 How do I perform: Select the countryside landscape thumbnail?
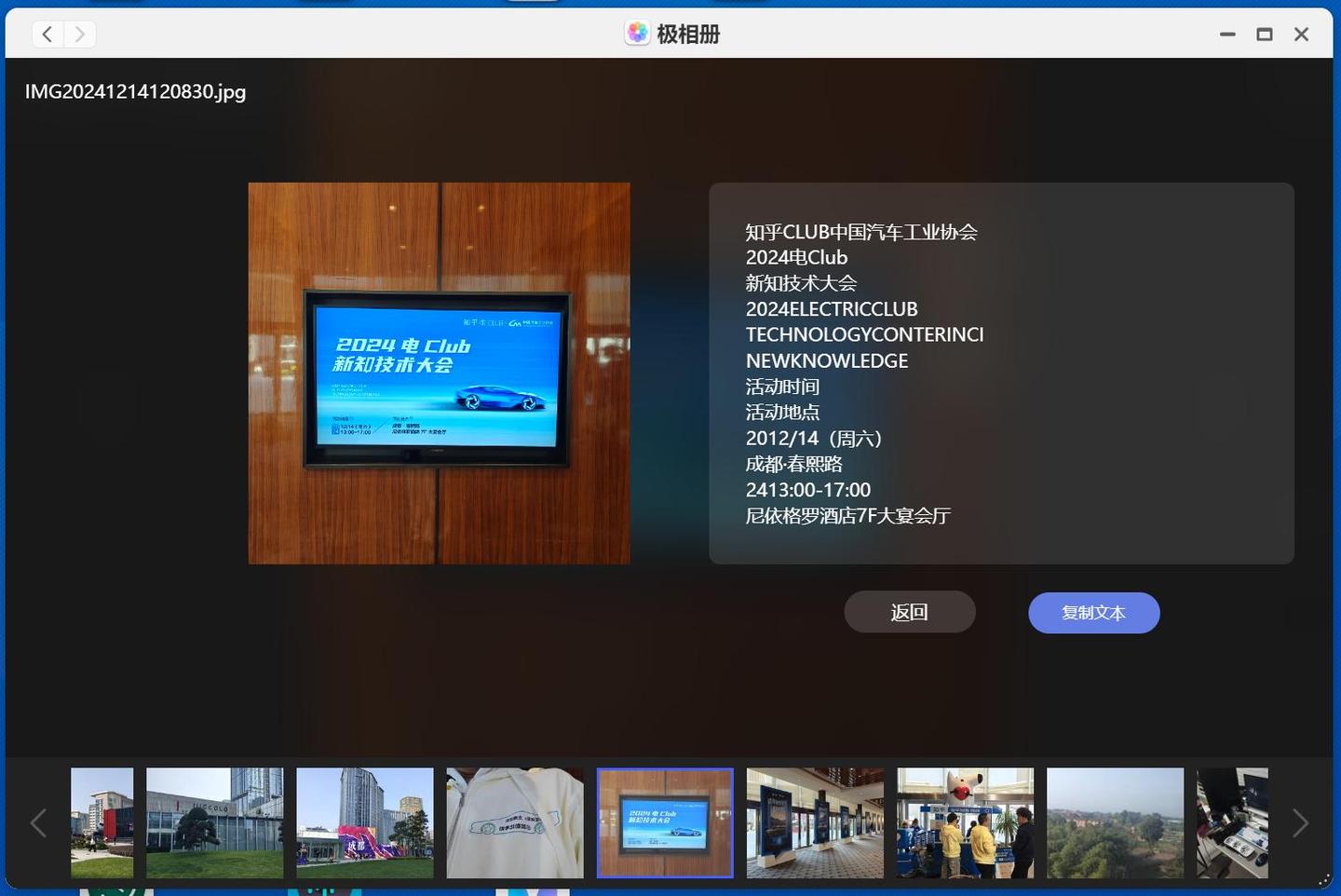click(x=1115, y=822)
